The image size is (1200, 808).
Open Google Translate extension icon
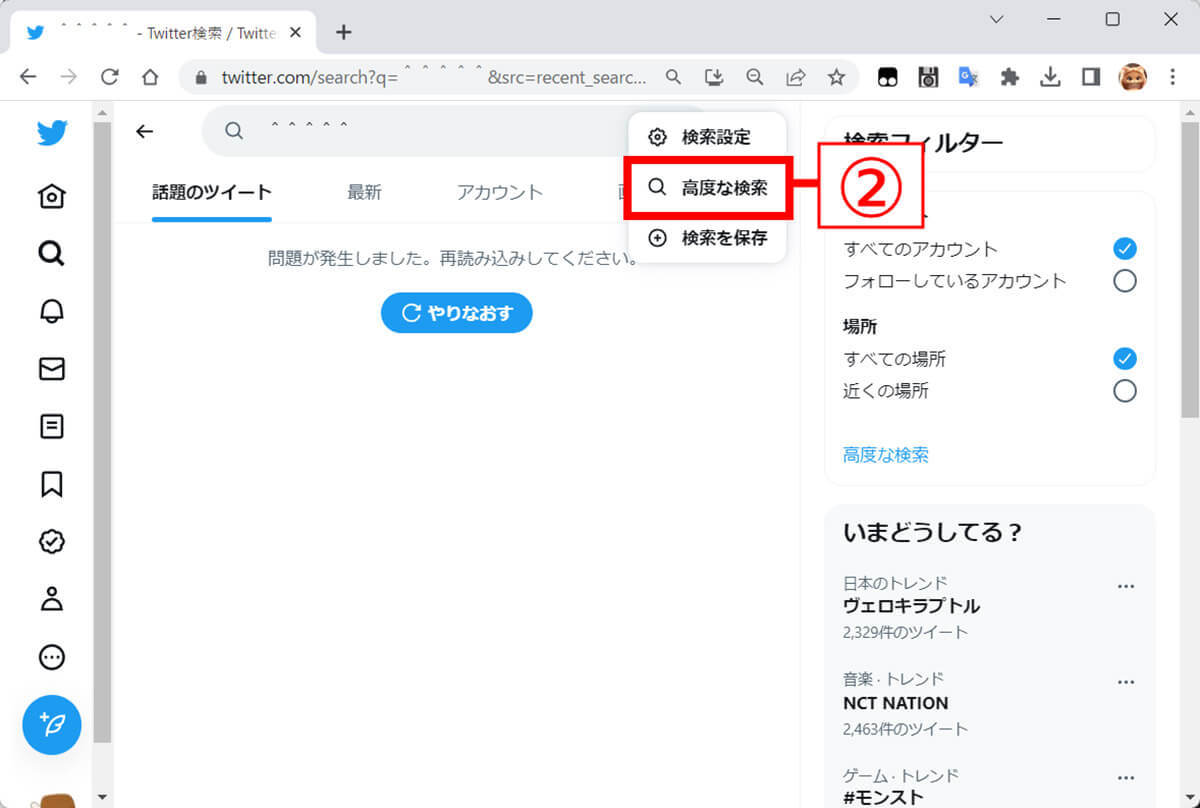pyautogui.click(x=968, y=77)
